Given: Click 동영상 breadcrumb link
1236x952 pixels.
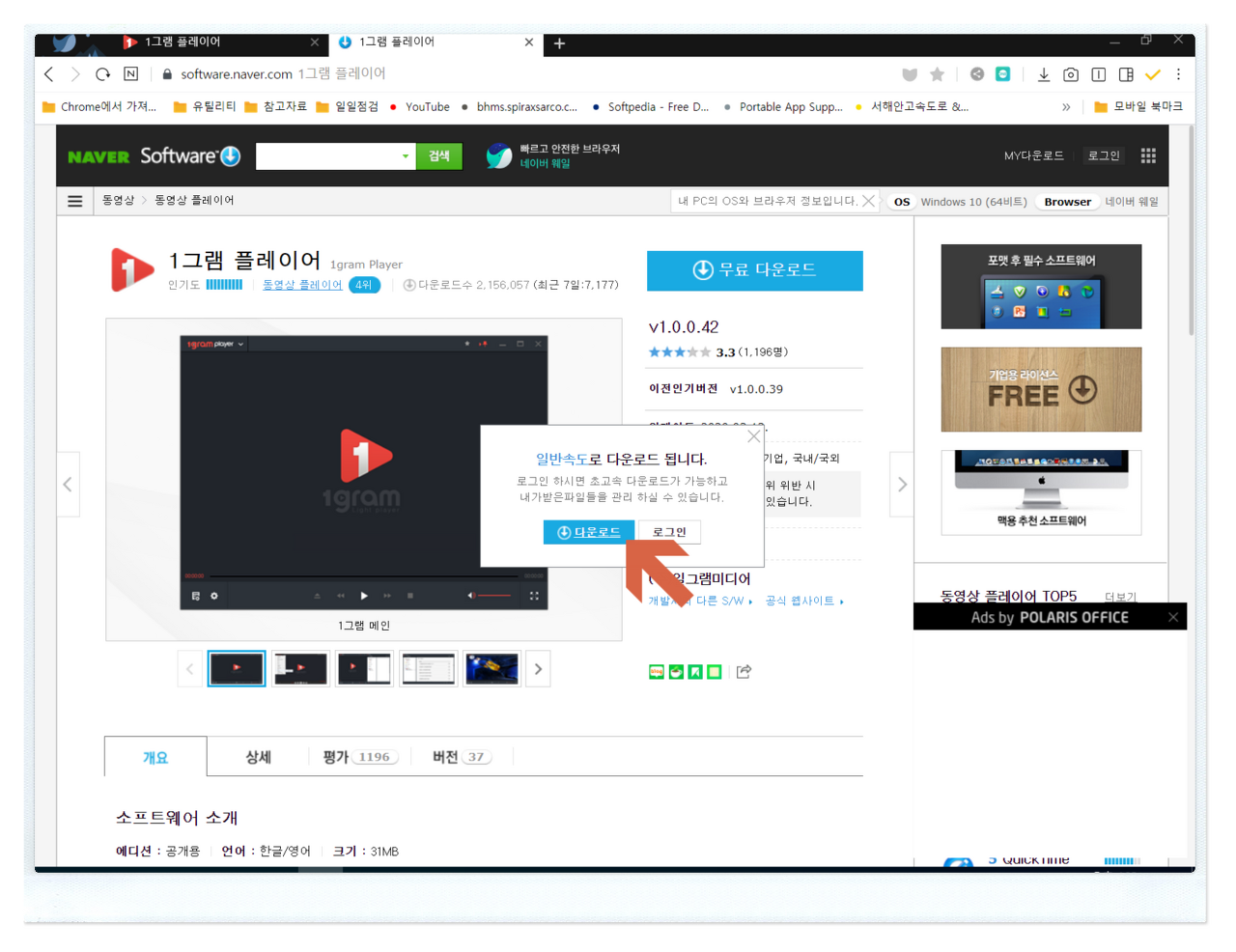Looking at the screenshot, I should click(x=119, y=201).
